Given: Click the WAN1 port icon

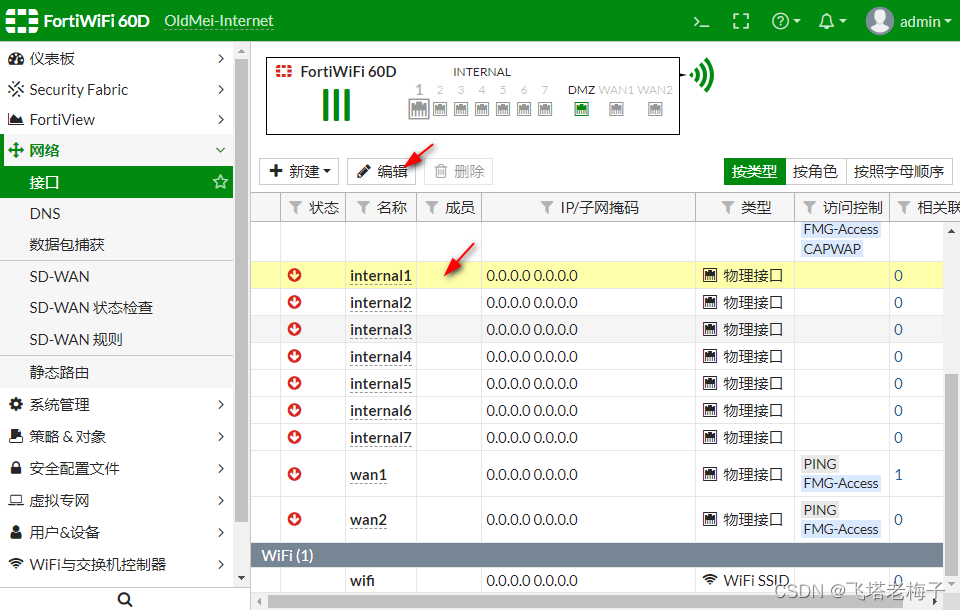Looking at the screenshot, I should pos(616,109).
